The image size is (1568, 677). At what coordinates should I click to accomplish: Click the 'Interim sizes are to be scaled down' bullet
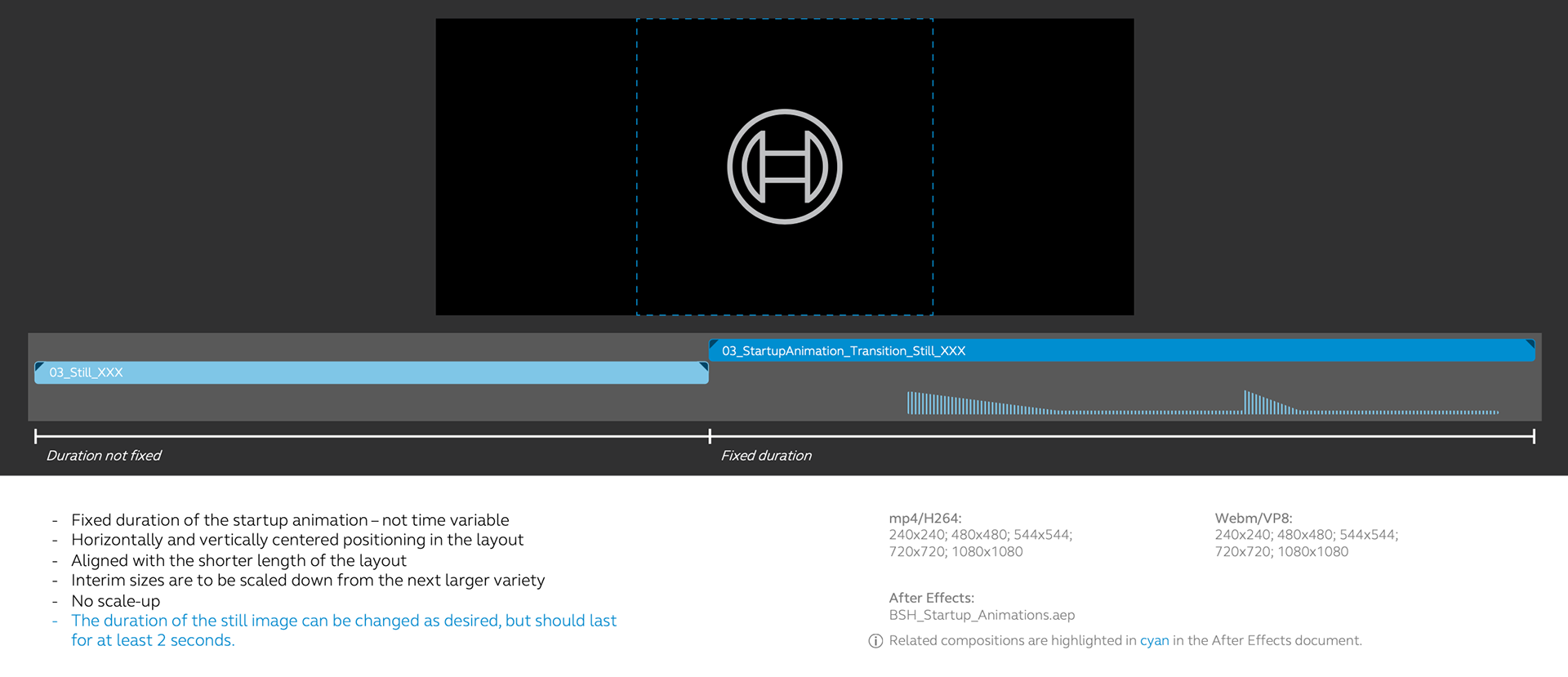click(308, 581)
